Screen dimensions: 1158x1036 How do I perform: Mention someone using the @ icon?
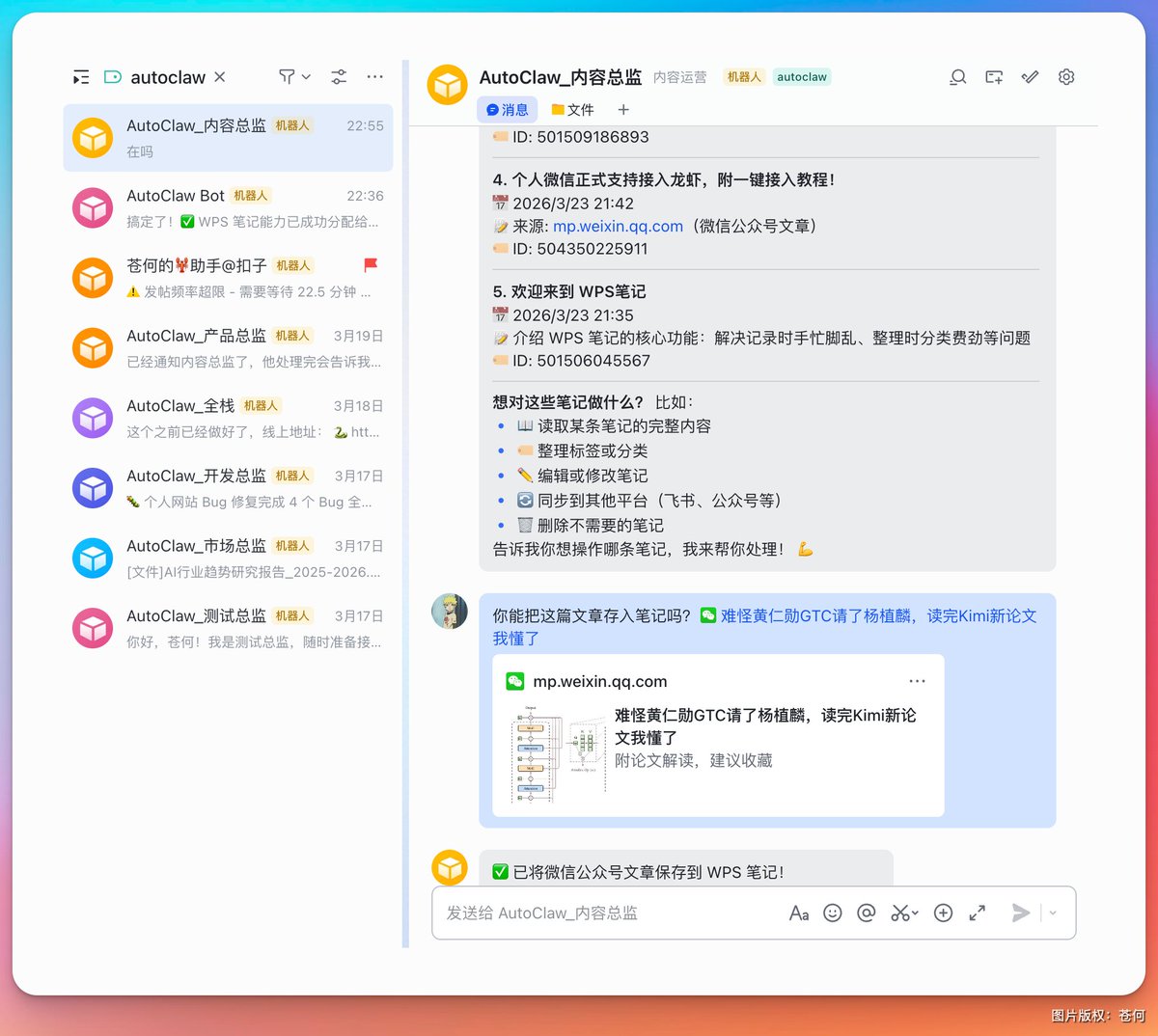tap(868, 913)
